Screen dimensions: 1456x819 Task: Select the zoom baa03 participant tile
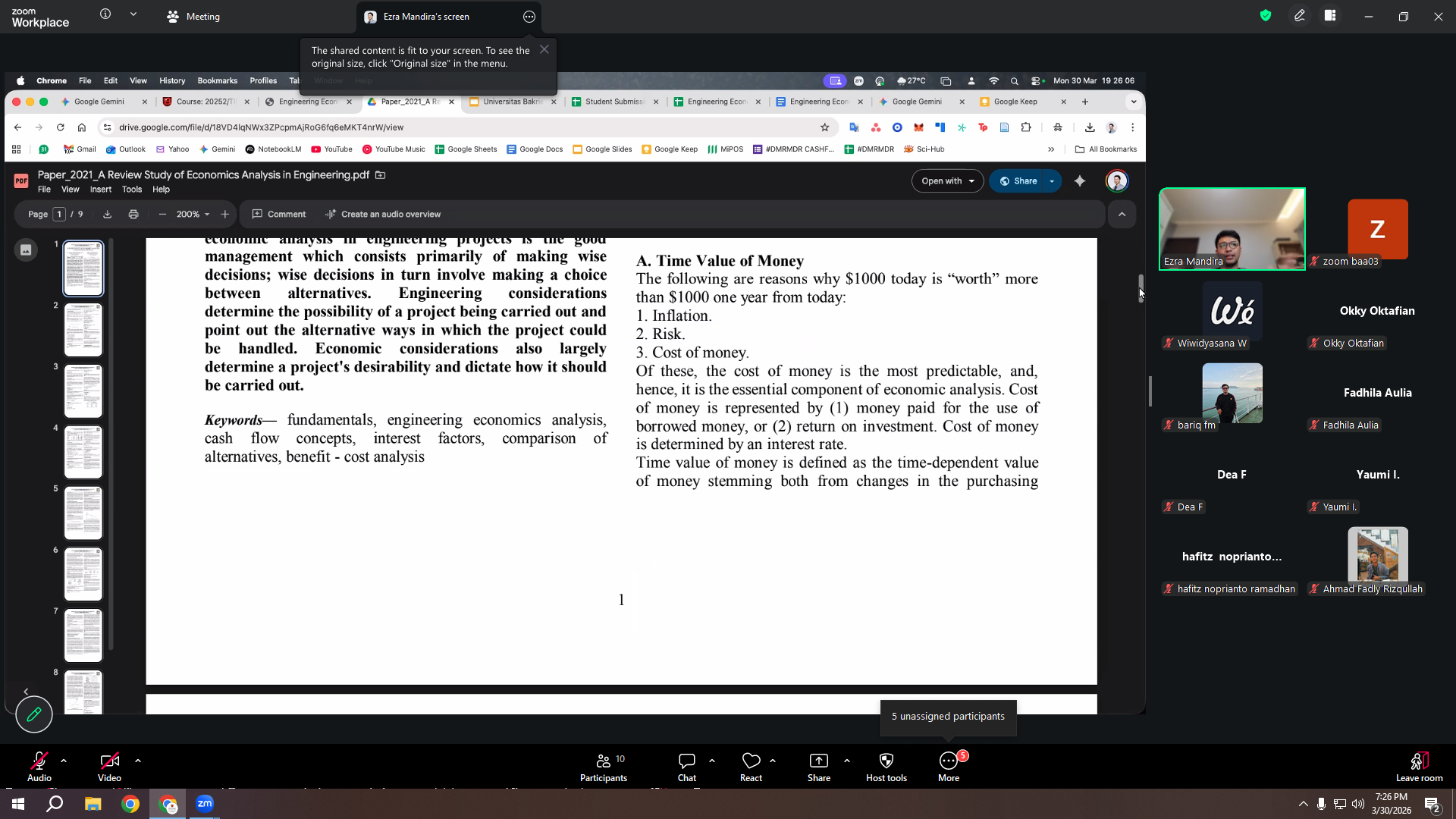tap(1378, 229)
